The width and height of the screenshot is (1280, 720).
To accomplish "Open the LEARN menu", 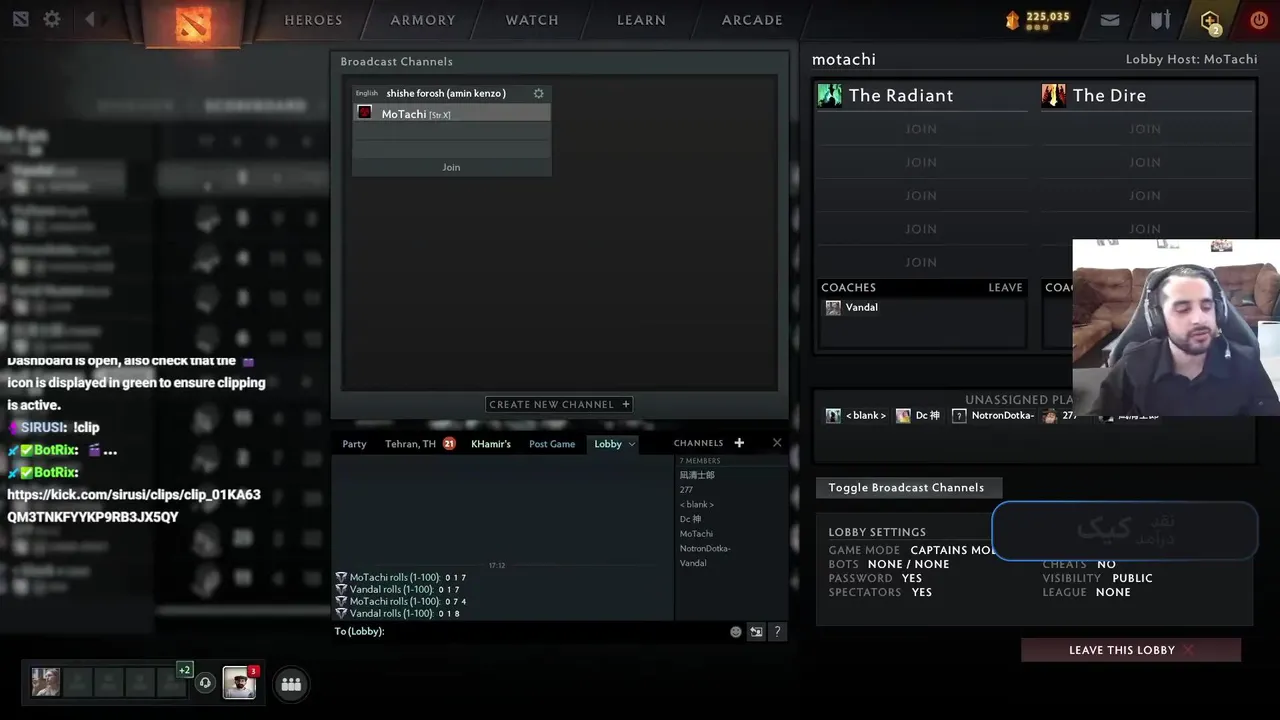I will (641, 20).
